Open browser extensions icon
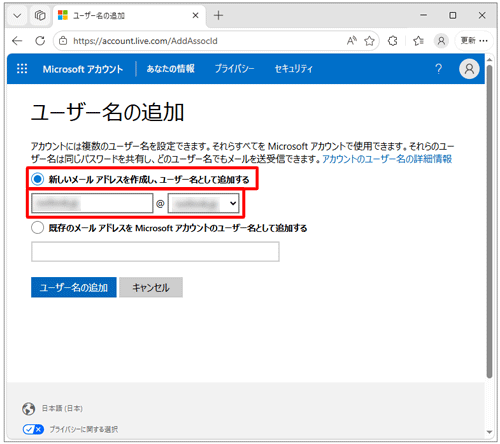Screen dimensions: 500x444 (x=393, y=41)
